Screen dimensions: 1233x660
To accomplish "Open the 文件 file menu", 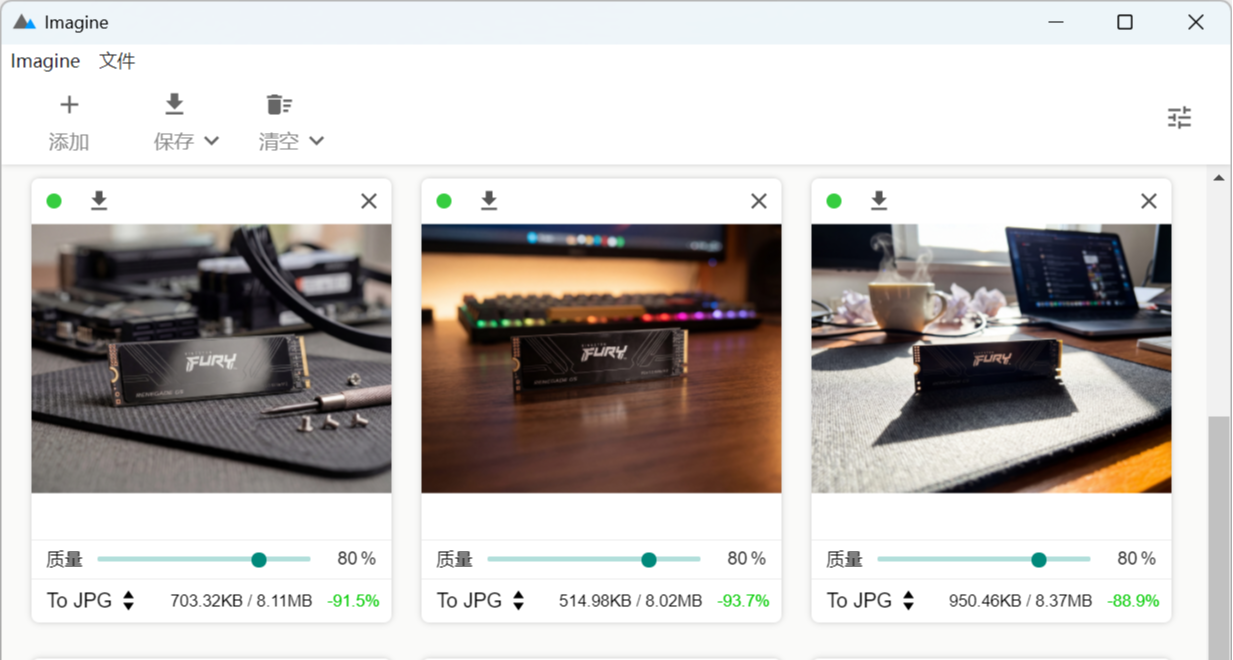I will tap(117, 61).
